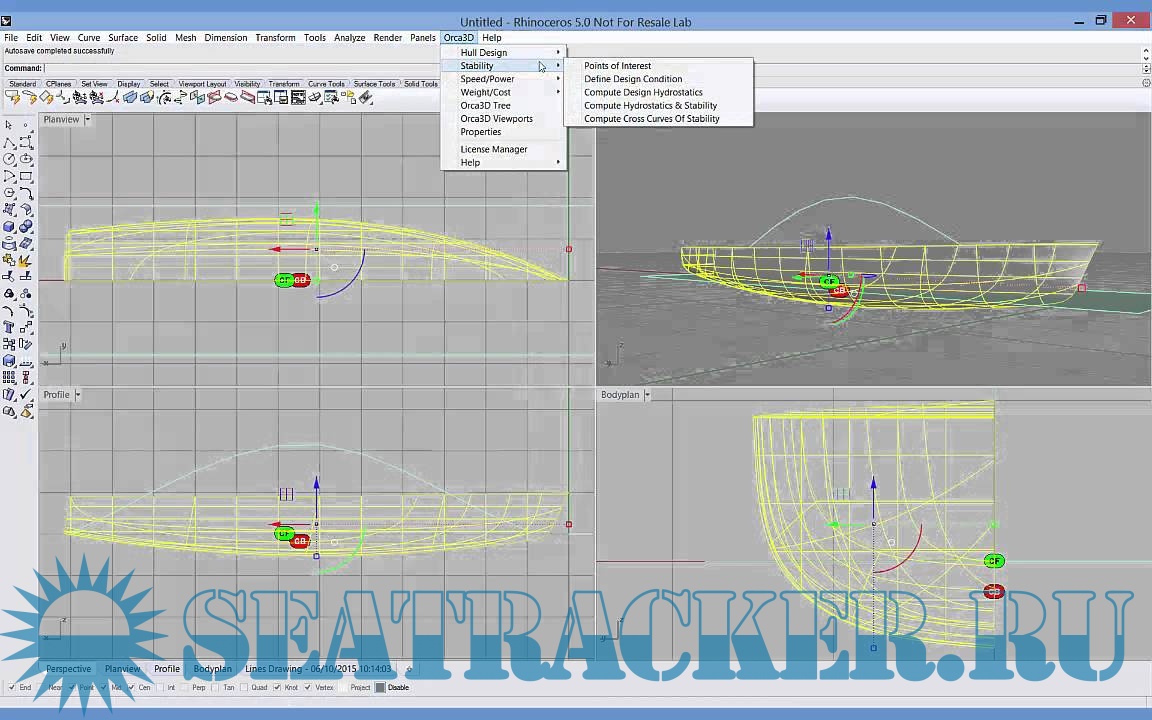Click the Disable snap color box
The width and height of the screenshot is (1152, 720).
pos(381,687)
